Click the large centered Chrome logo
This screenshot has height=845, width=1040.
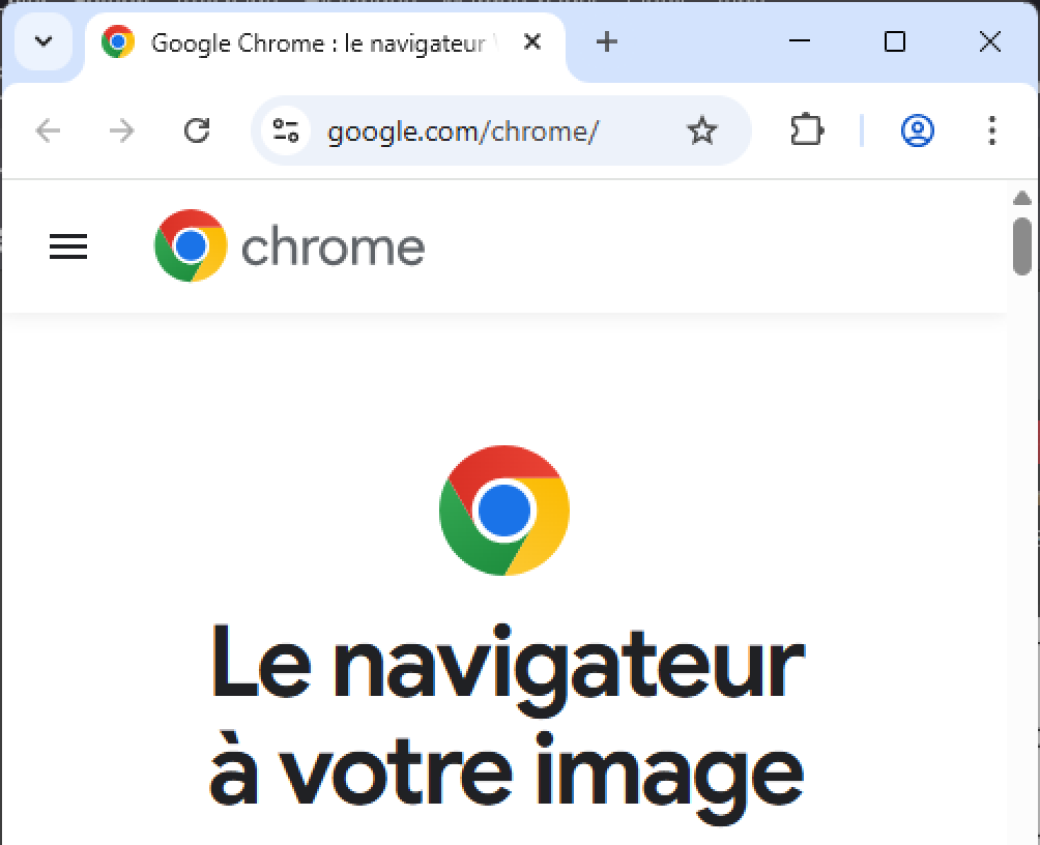tap(504, 510)
